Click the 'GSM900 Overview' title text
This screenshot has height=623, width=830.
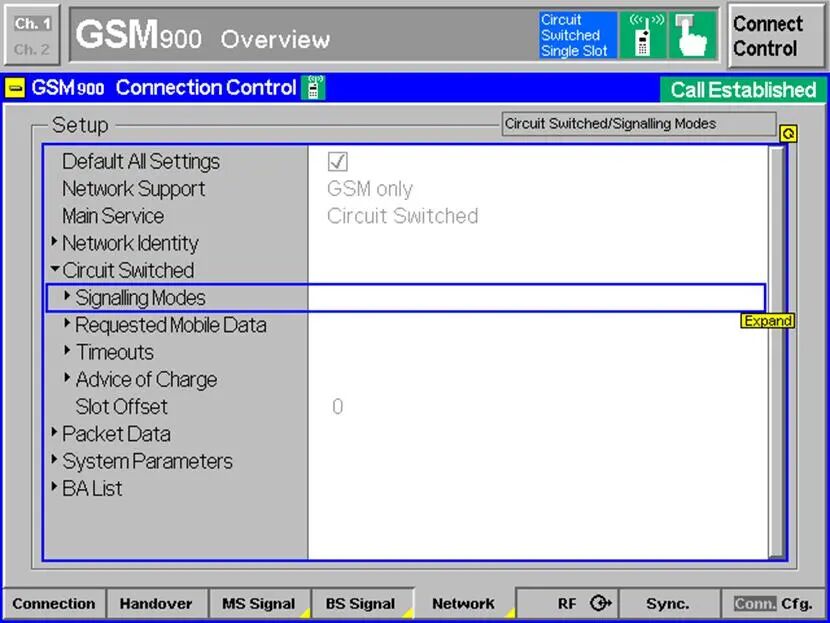pyautogui.click(x=203, y=35)
